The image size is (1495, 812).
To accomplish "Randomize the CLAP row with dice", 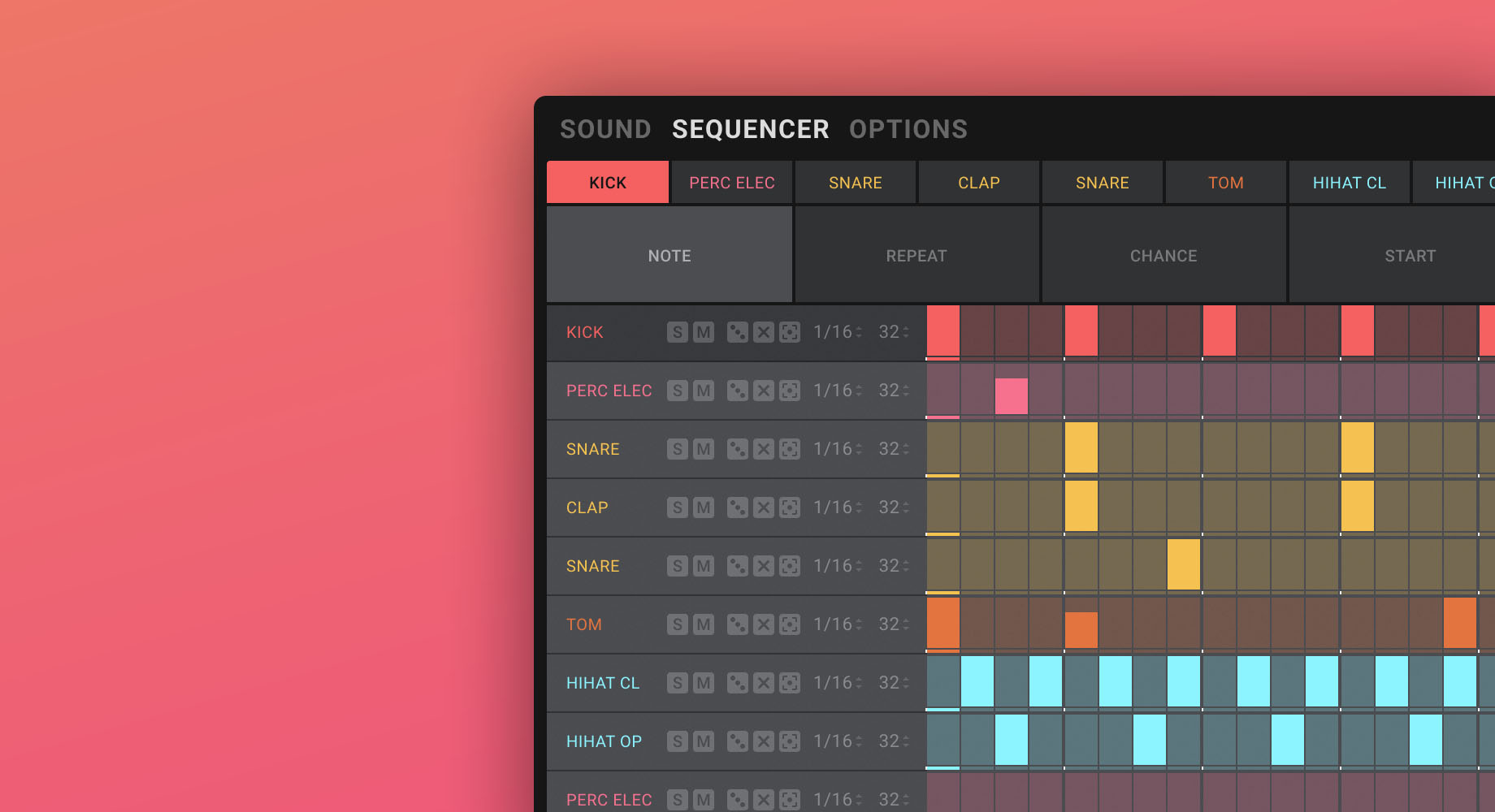I will (738, 508).
